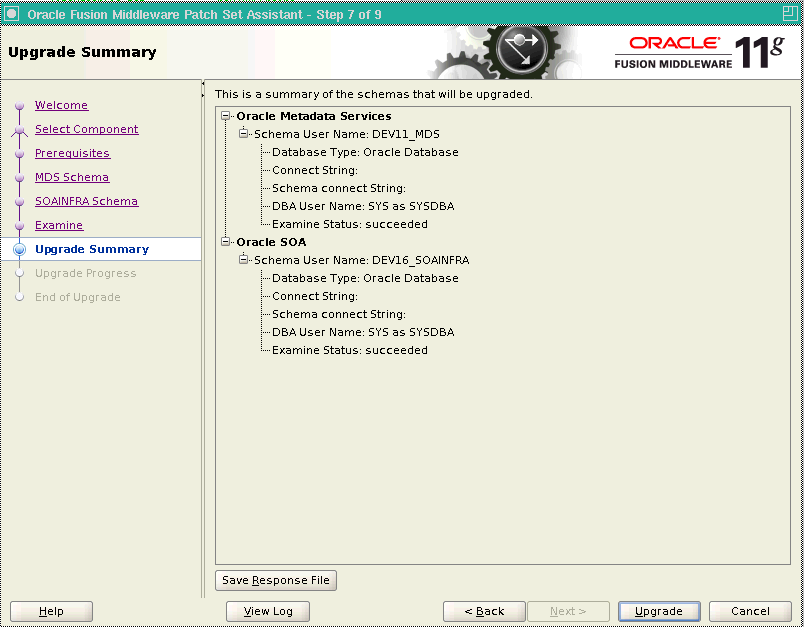
Task: Start the upgrade with the Upgrade button
Action: [659, 611]
